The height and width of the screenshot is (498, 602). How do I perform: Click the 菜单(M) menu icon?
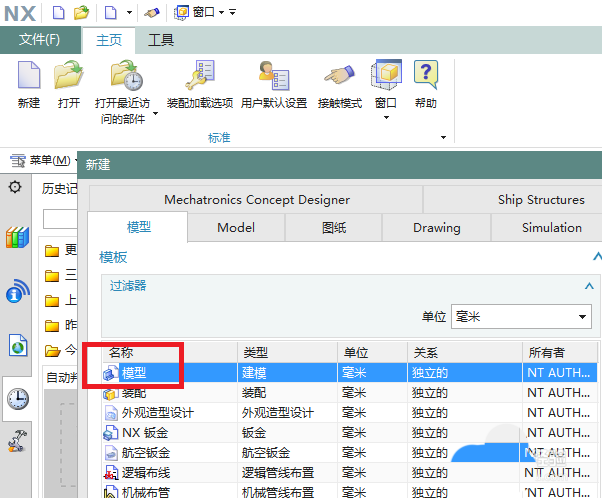click(17, 160)
